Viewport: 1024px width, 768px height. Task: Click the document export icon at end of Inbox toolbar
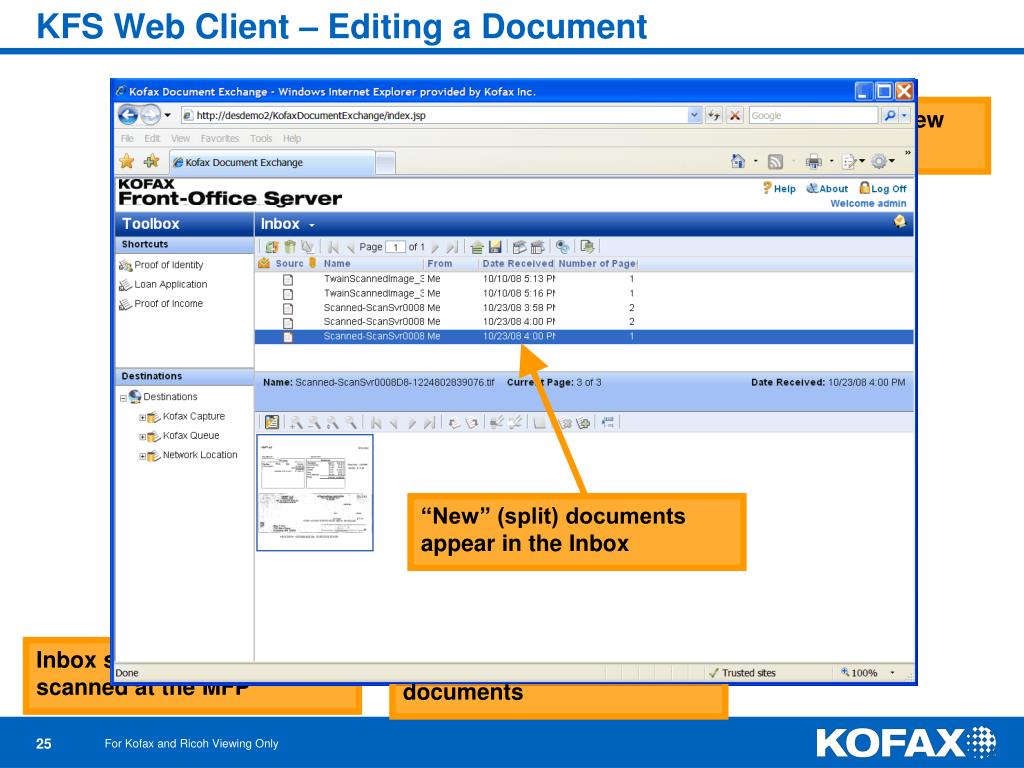click(587, 247)
